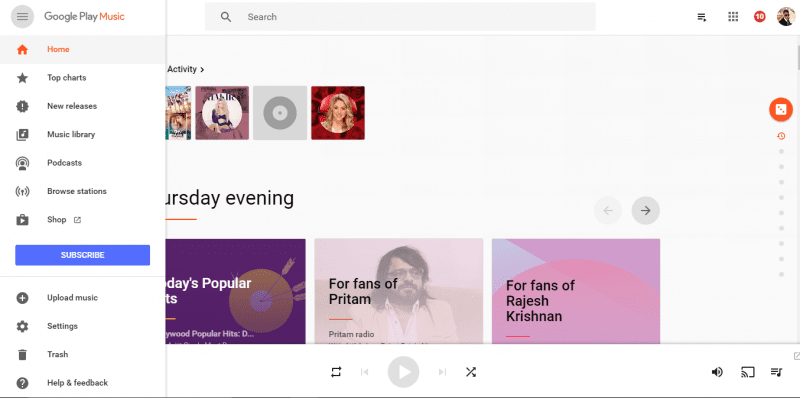The image size is (800, 398).
Task: Open the notifications badge showing 10
Action: [760, 17]
